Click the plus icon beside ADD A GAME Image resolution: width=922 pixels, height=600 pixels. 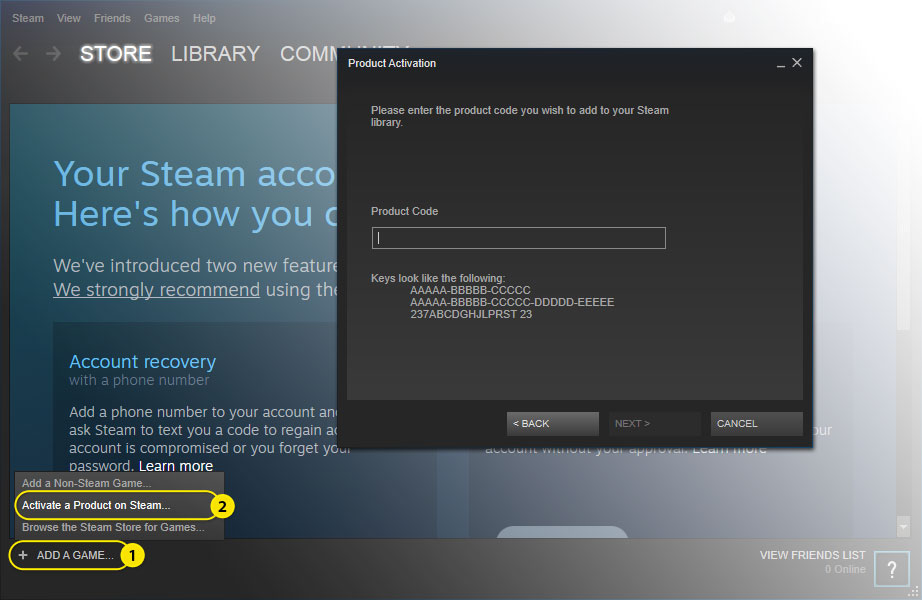[x=23, y=555]
